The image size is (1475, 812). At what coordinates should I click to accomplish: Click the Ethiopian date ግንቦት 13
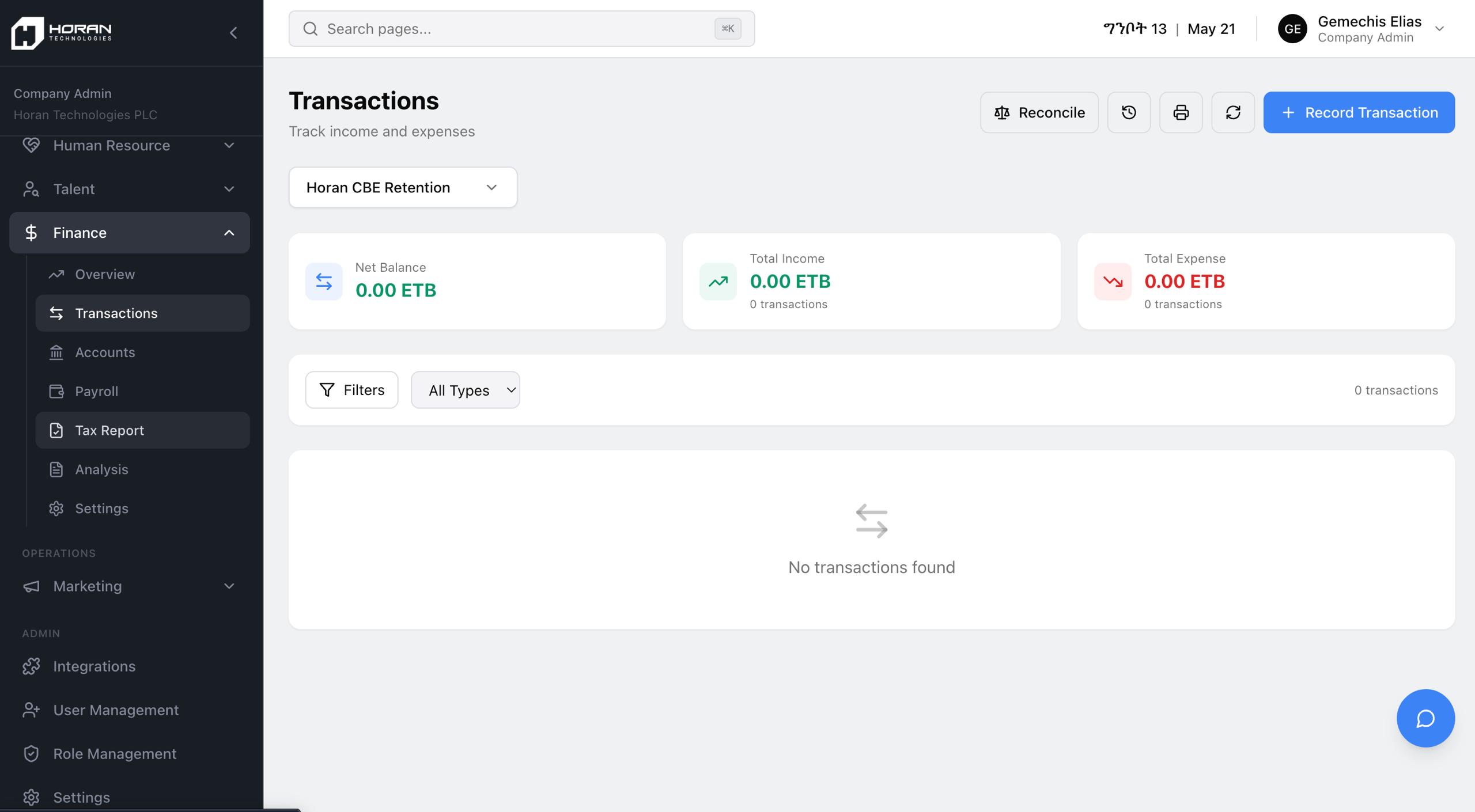coord(1134,29)
